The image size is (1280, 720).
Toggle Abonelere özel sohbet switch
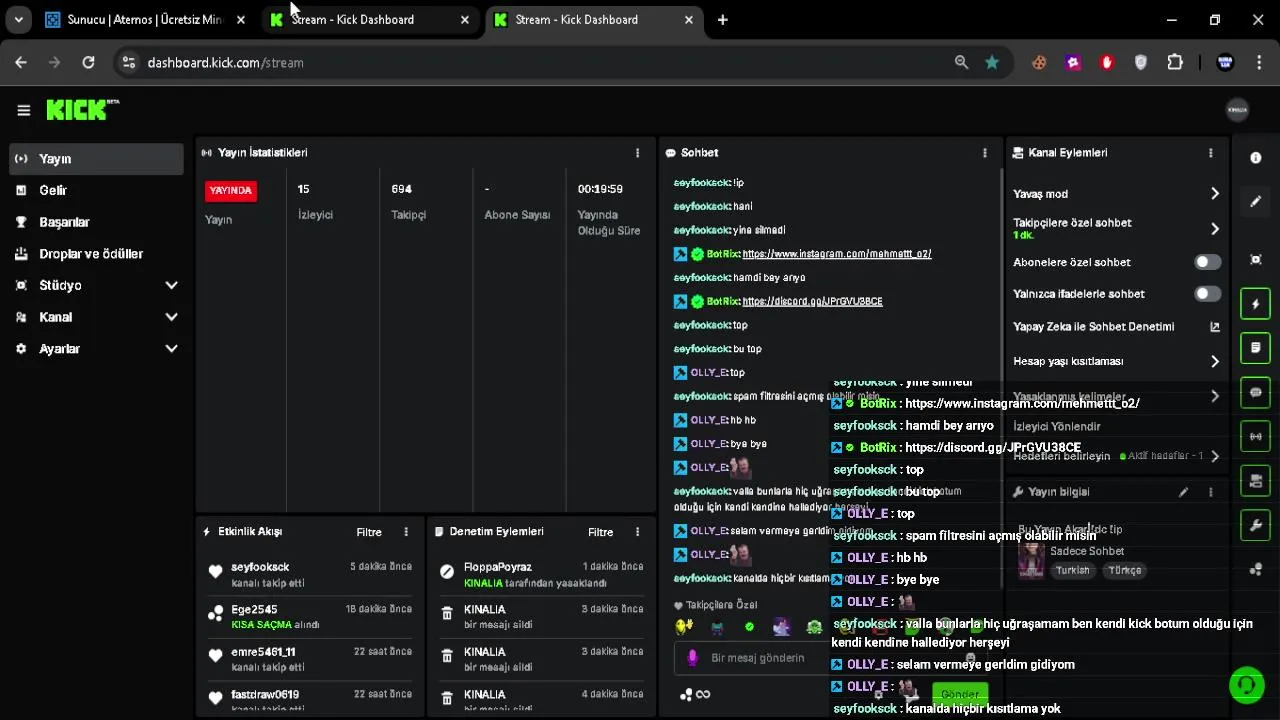(1208, 262)
